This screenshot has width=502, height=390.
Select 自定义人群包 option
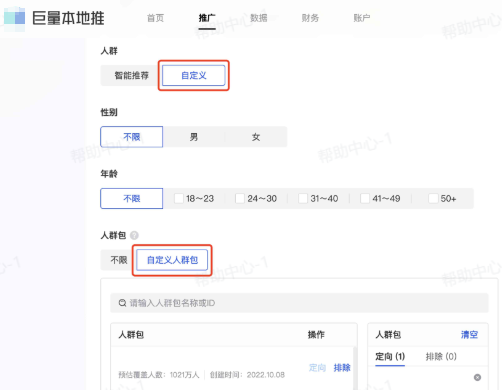tap(172, 260)
